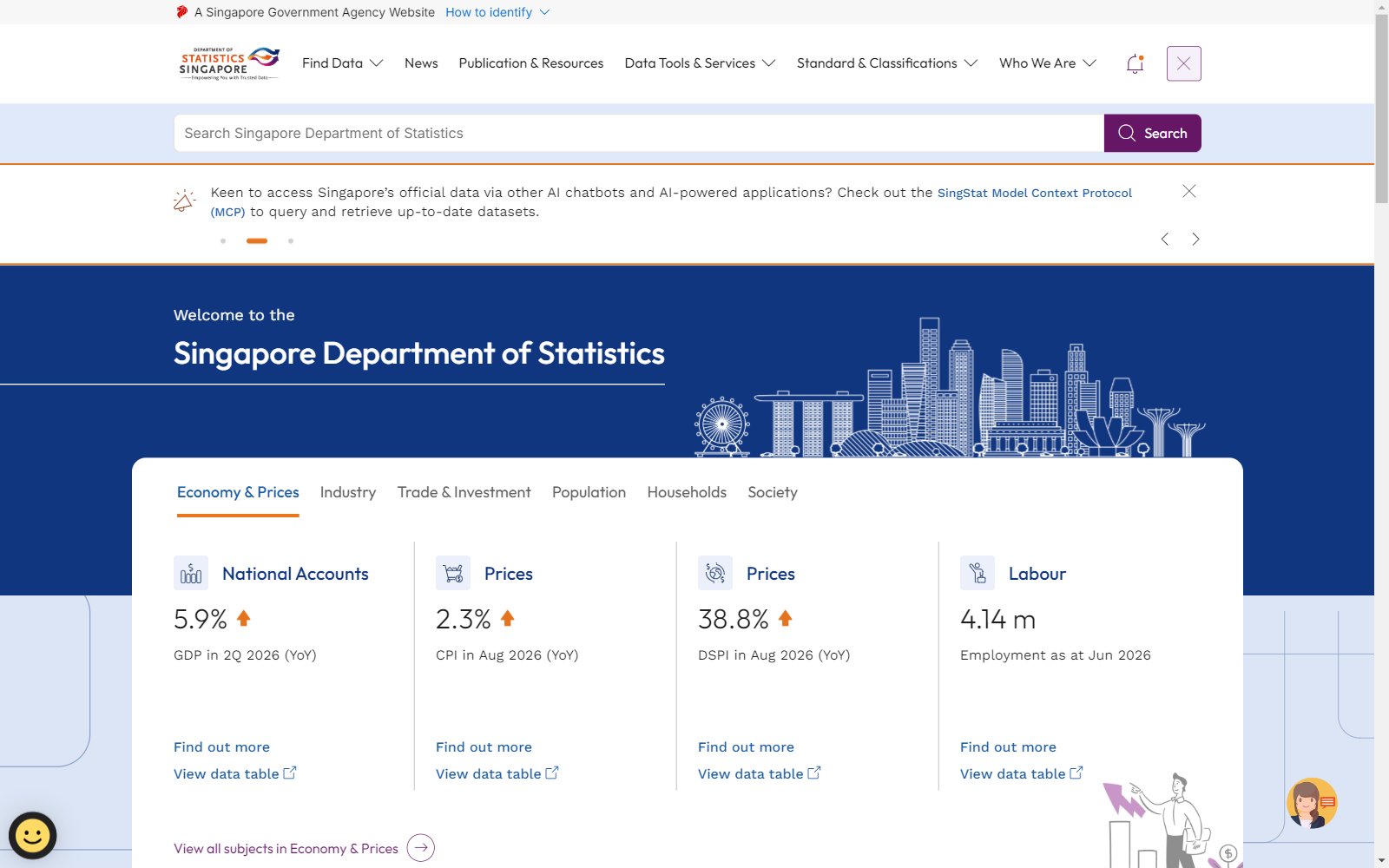
Task: Open the Who We Are dropdown
Action: (1048, 63)
